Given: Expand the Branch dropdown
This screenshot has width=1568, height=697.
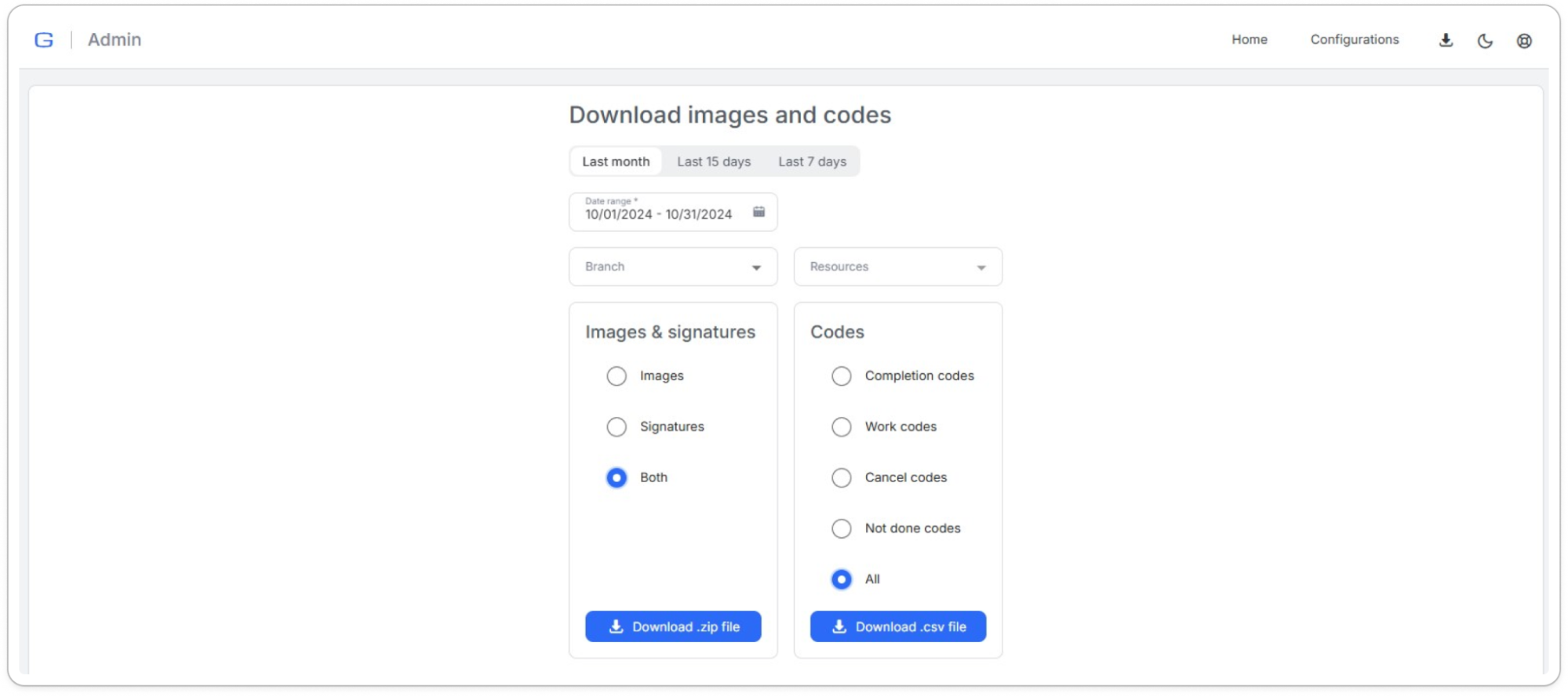Looking at the screenshot, I should click(673, 267).
